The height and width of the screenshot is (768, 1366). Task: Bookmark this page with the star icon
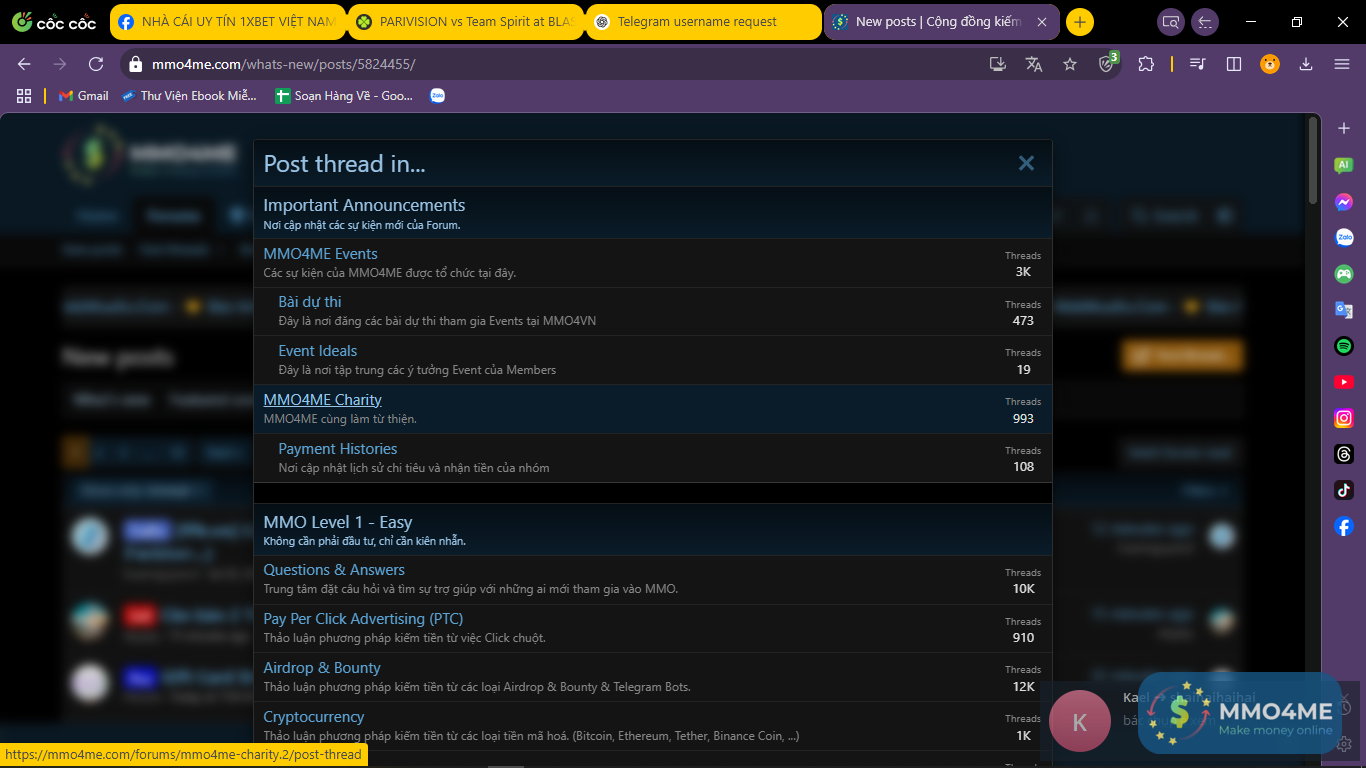[1070, 64]
